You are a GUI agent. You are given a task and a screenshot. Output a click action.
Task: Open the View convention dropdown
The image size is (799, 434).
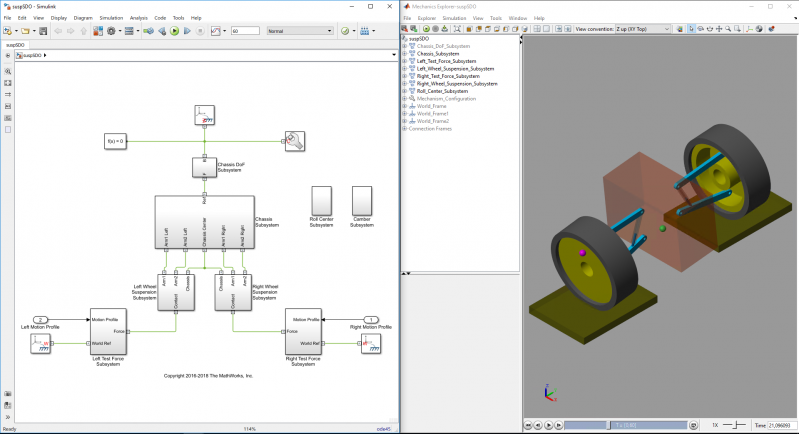(x=644, y=29)
